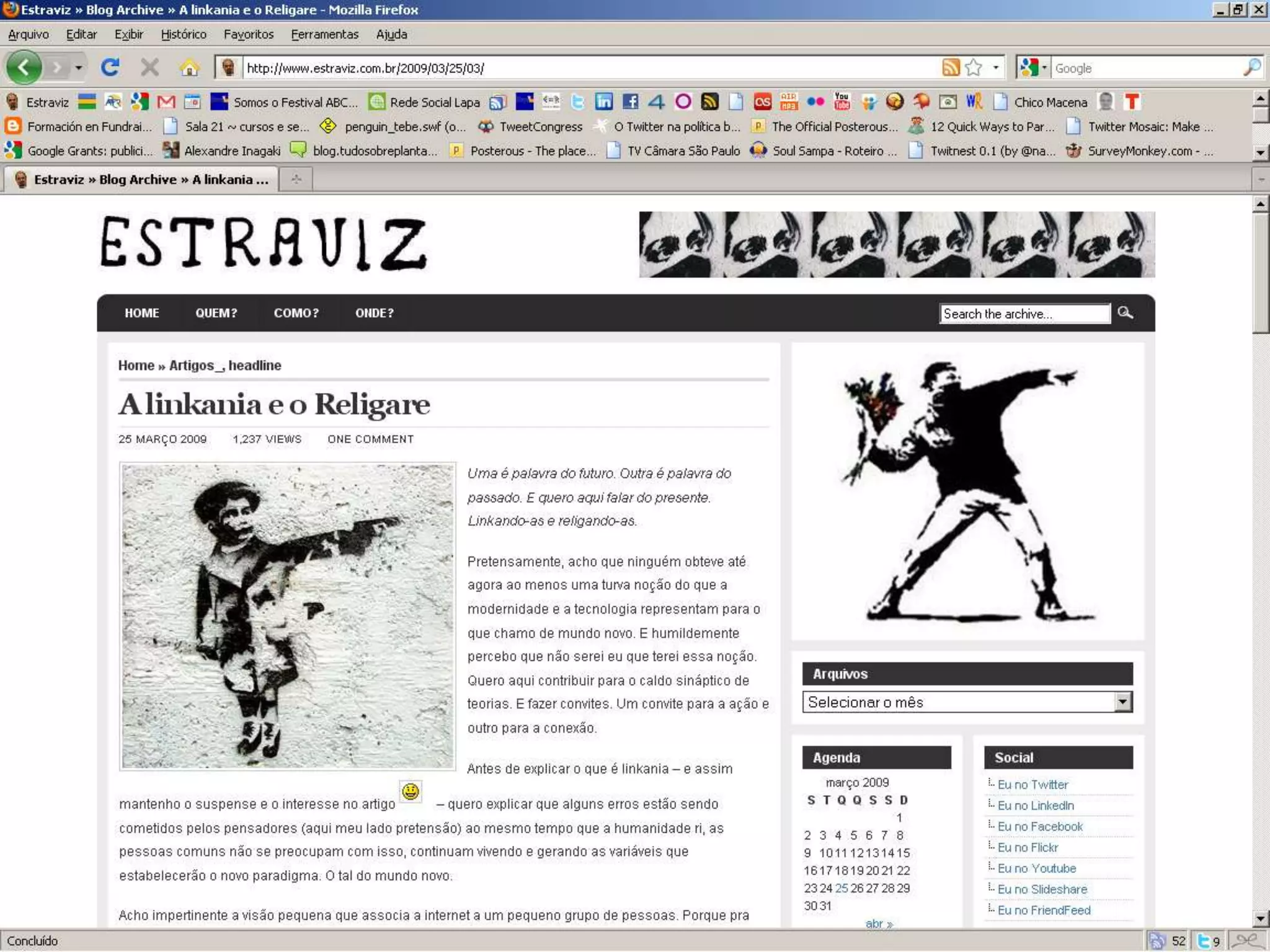This screenshot has width=1270, height=952.
Task: Click the QUEM? navigation link
Action: [x=216, y=313]
